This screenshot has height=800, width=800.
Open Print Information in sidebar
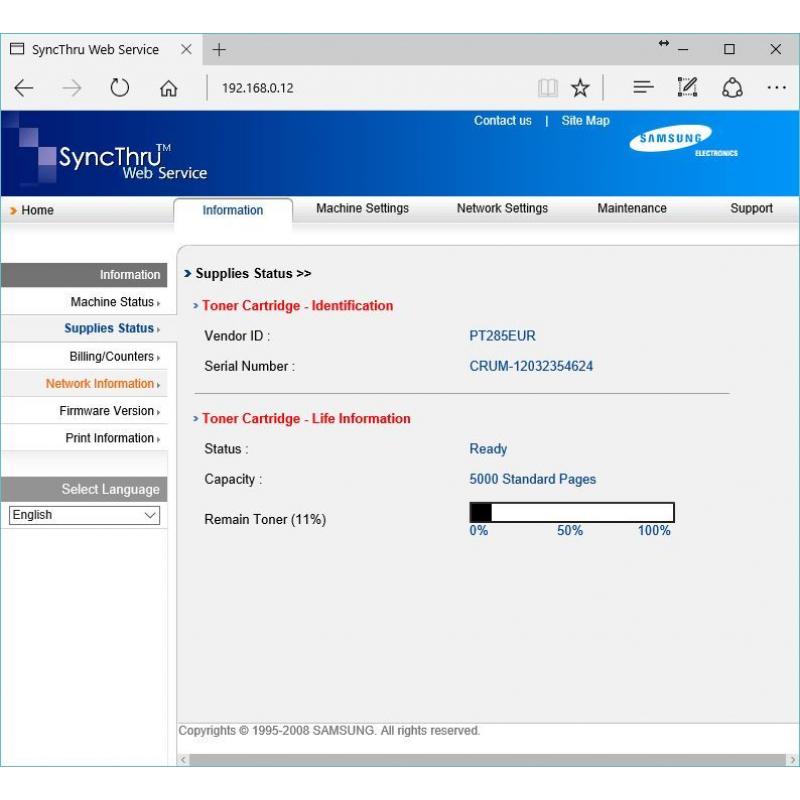(110, 438)
